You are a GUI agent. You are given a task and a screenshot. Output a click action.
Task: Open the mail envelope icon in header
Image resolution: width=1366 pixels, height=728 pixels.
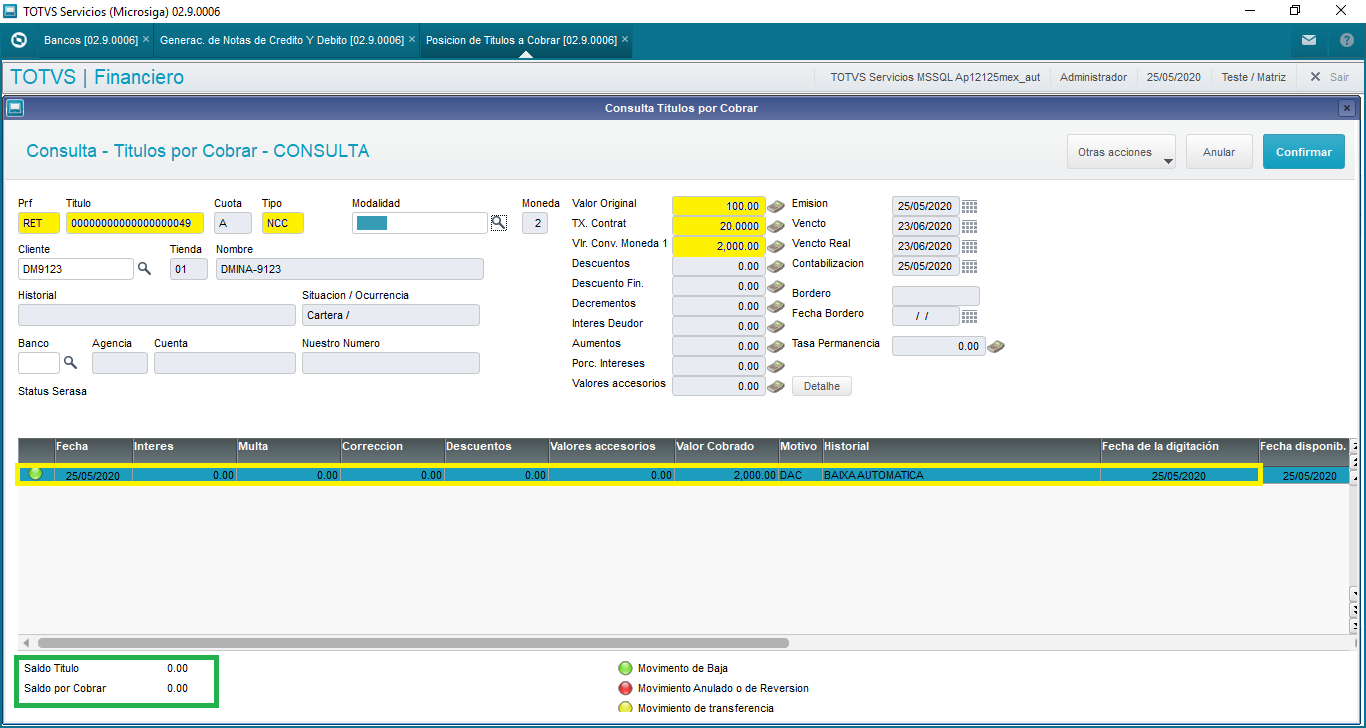pyautogui.click(x=1308, y=41)
